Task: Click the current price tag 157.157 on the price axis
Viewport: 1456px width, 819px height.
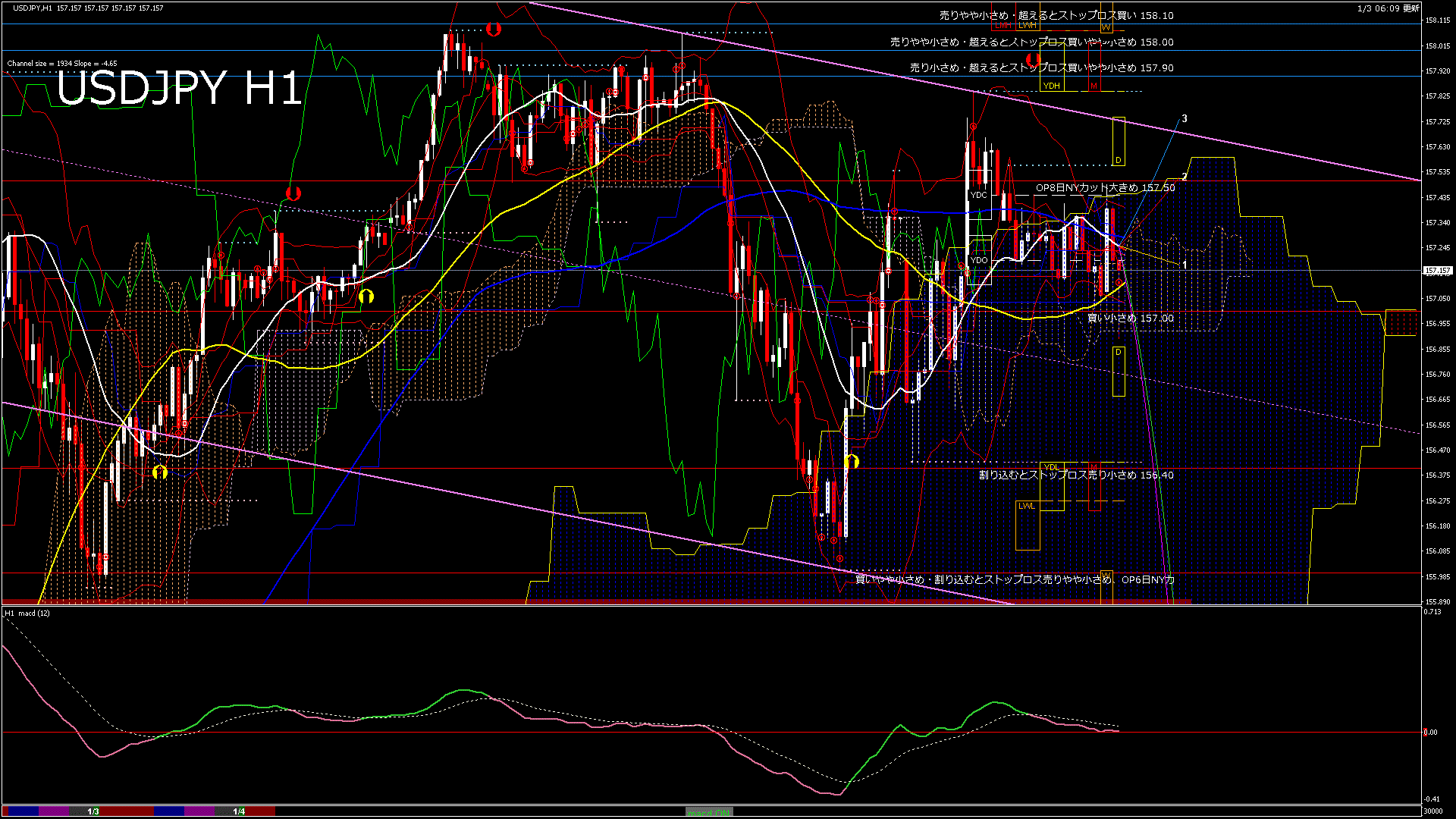Action: click(x=1437, y=271)
